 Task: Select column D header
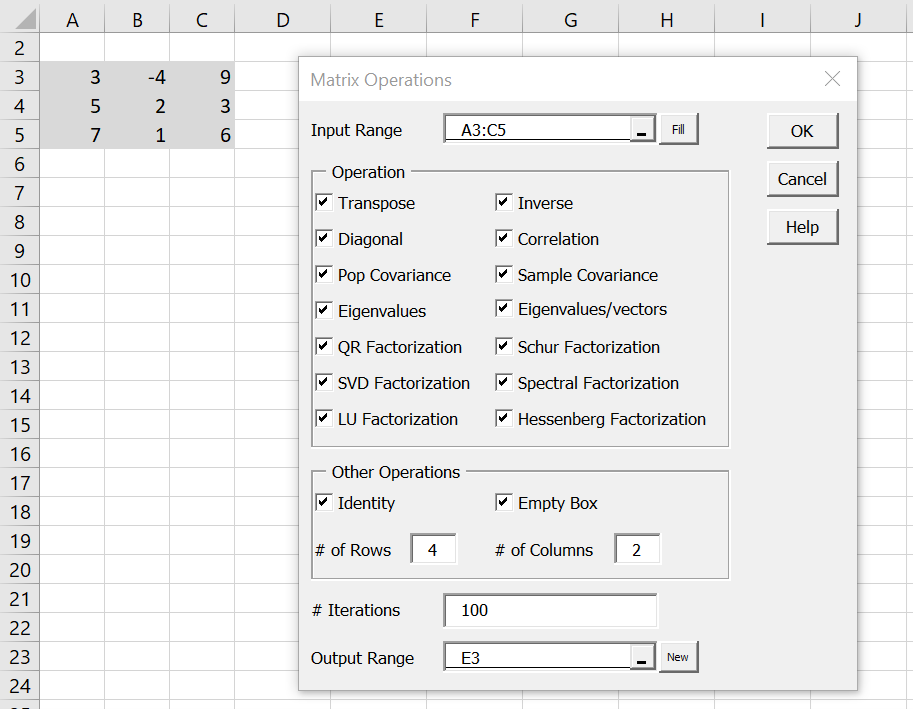pyautogui.click(x=283, y=19)
